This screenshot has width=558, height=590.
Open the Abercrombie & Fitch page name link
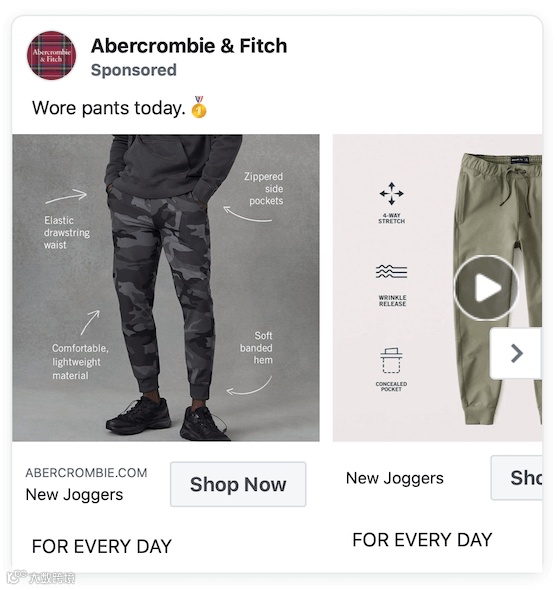pos(189,46)
